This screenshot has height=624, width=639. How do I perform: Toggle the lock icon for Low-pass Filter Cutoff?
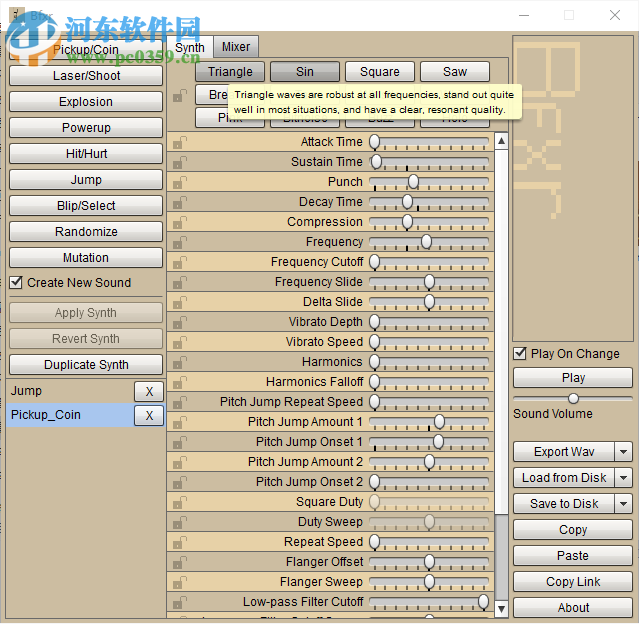tap(179, 602)
